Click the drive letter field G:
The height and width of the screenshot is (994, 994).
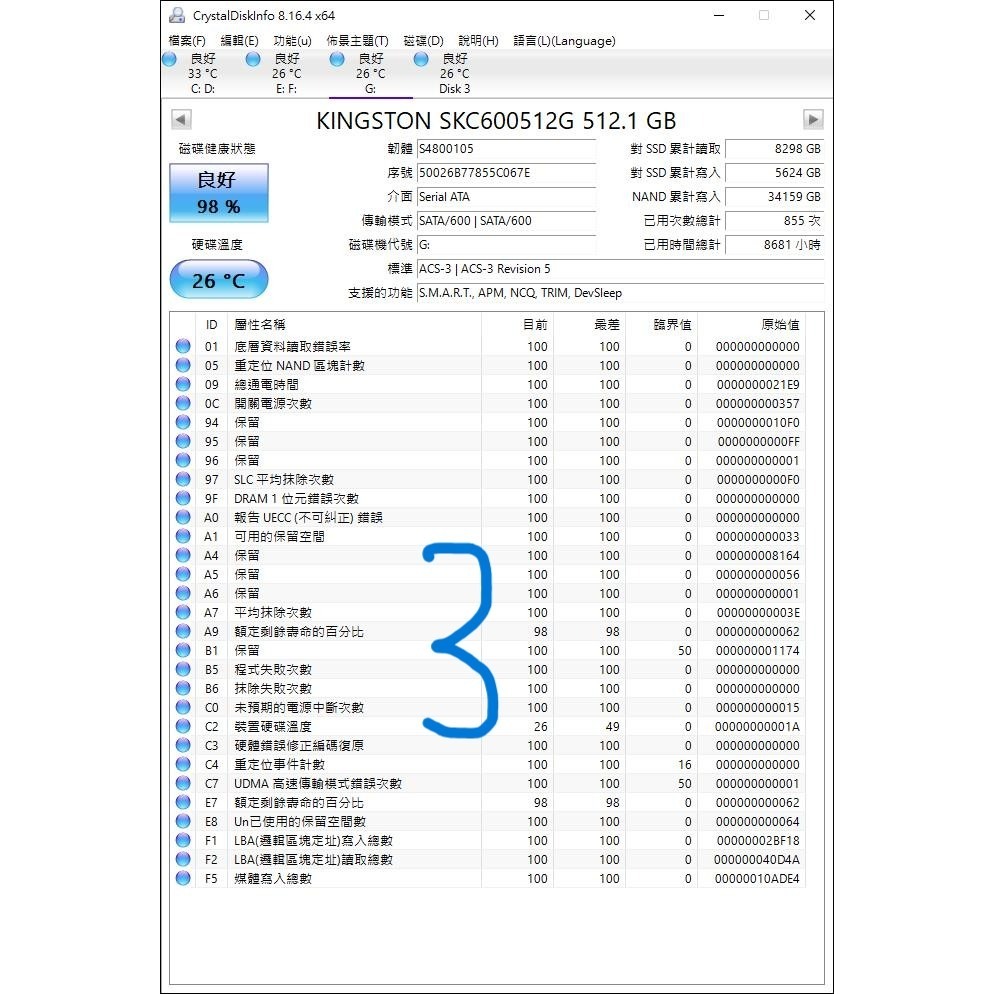click(x=506, y=245)
